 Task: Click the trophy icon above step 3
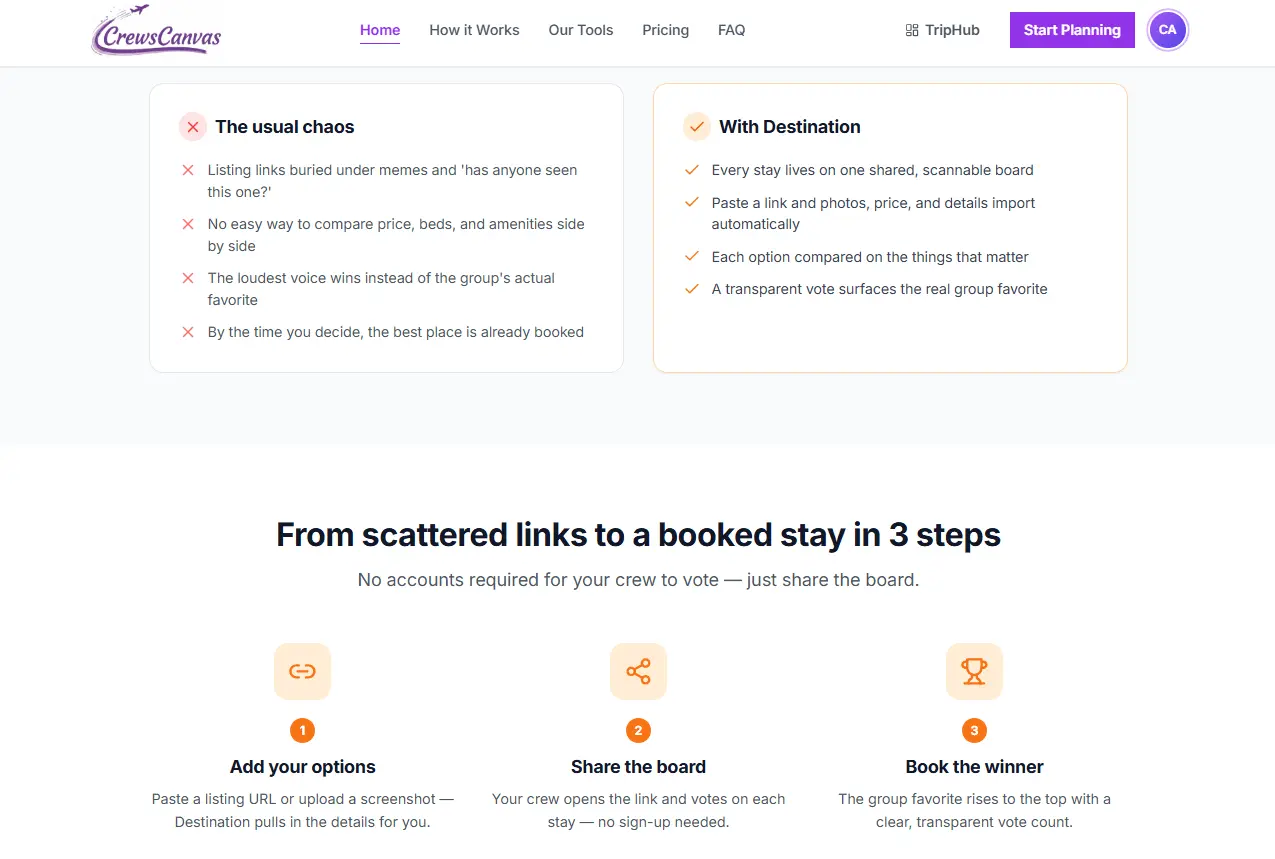tap(974, 671)
